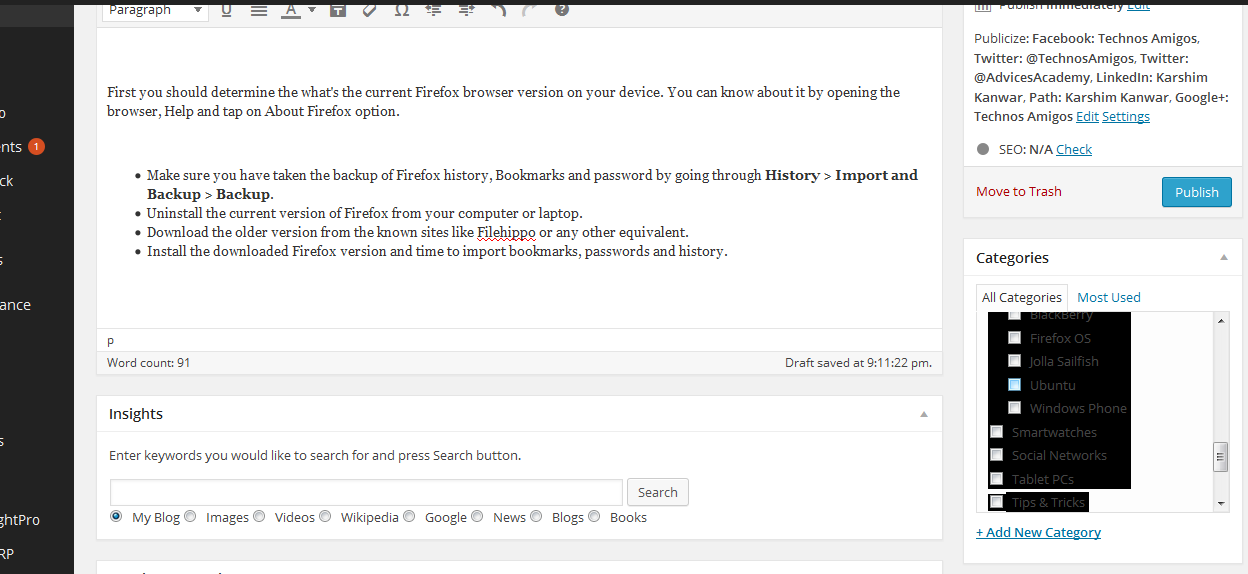Apply text color with the A icon
Image resolution: width=1248 pixels, height=574 pixels.
[290, 10]
